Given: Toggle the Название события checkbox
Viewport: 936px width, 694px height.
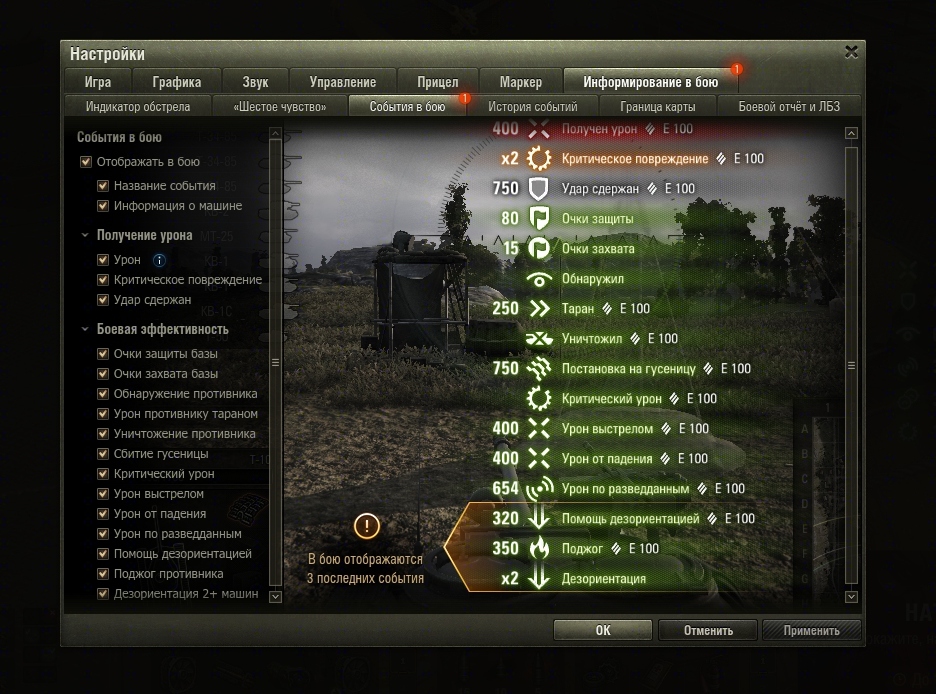Looking at the screenshot, I should 103,186.
